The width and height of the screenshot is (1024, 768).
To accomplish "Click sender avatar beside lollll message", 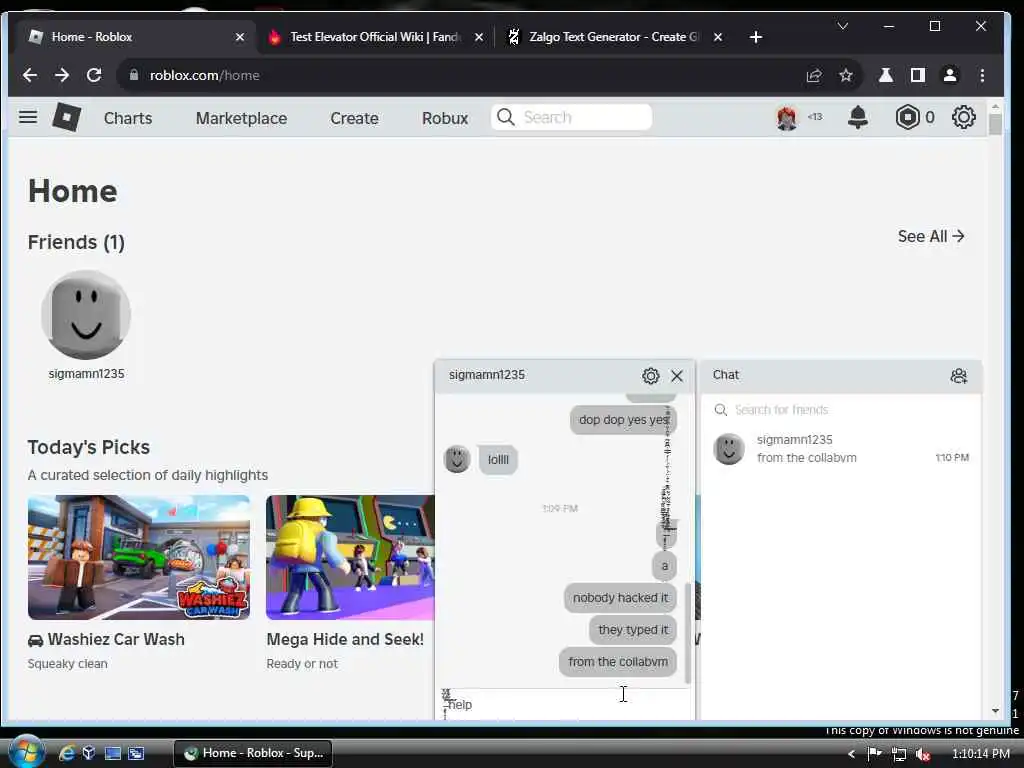I will [x=457, y=459].
